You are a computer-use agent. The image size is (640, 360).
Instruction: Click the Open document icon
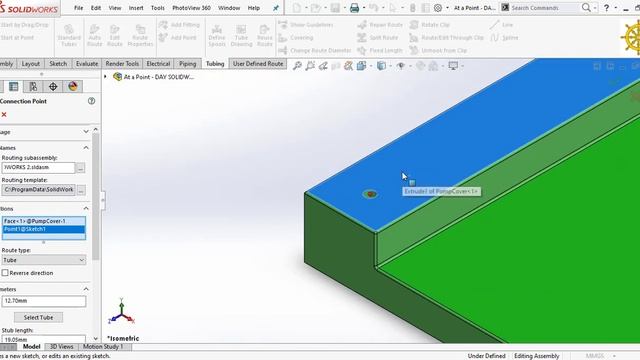coord(315,8)
